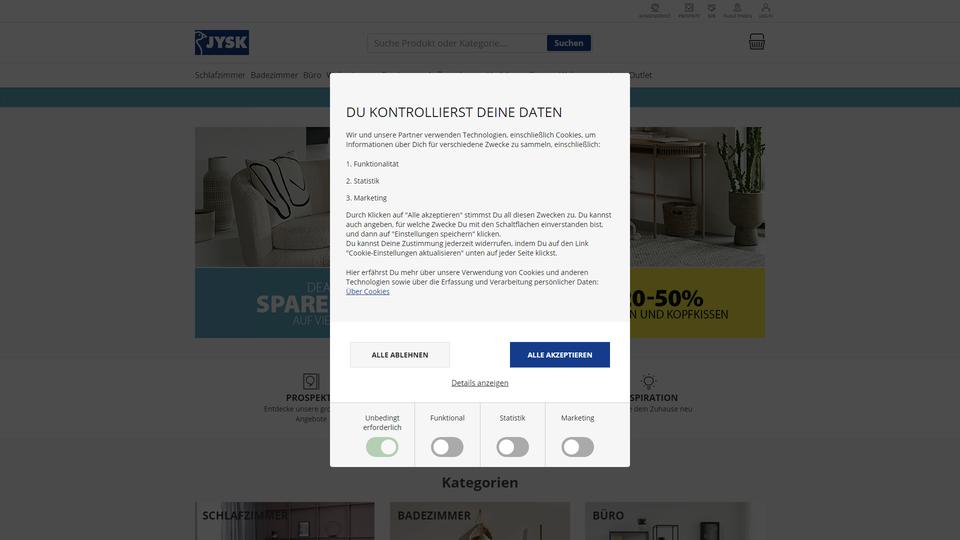
Task: Enable the Statistik cookie switch
Action: tap(512, 447)
